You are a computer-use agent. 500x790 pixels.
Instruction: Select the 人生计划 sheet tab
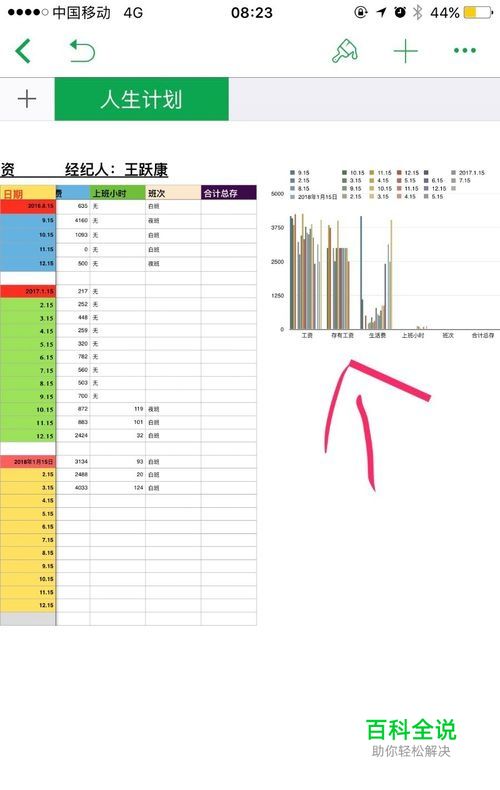(141, 99)
